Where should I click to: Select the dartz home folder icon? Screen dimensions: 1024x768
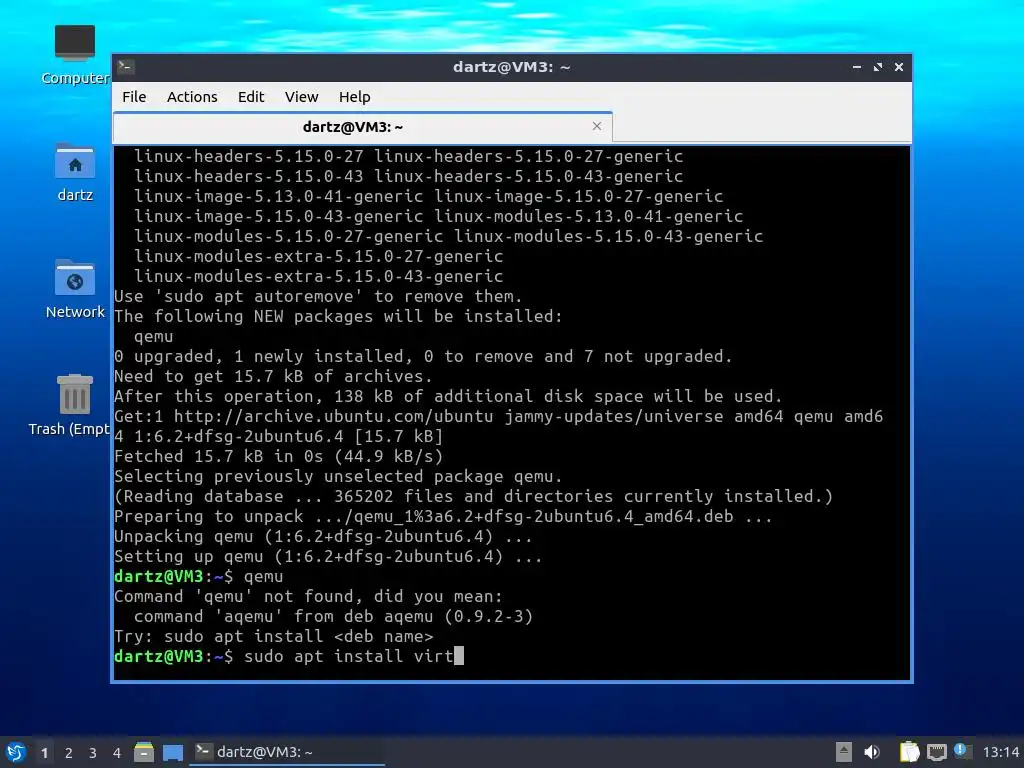pos(74,172)
